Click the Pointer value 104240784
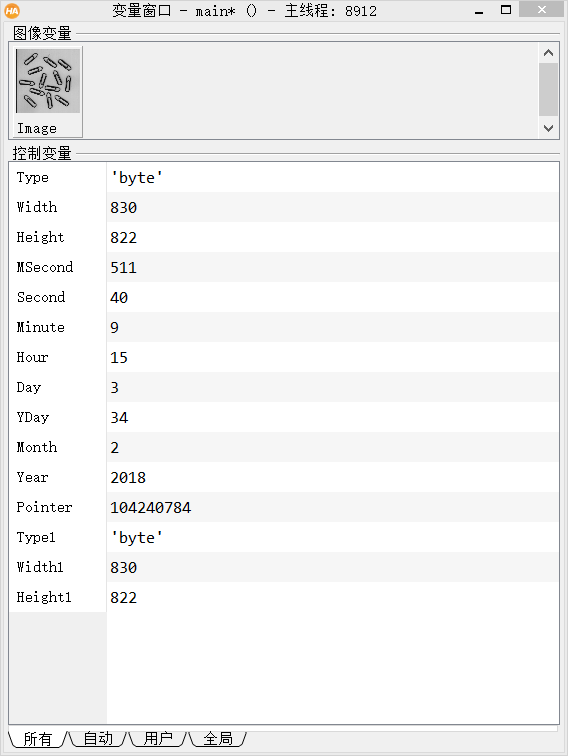The width and height of the screenshot is (568, 756). point(150,507)
